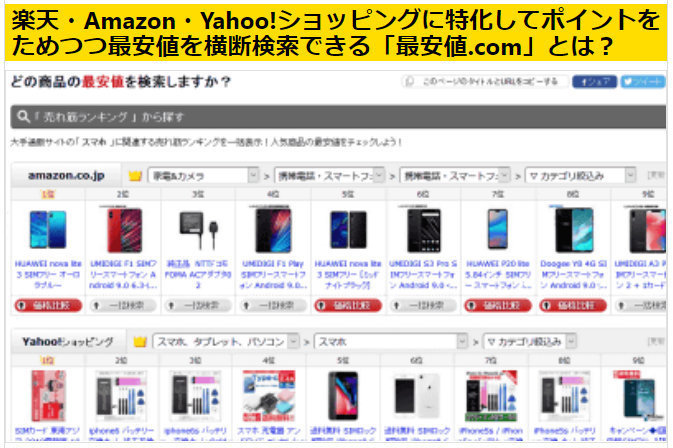
Task: Click the Facebook share button
Action: [x=594, y=82]
